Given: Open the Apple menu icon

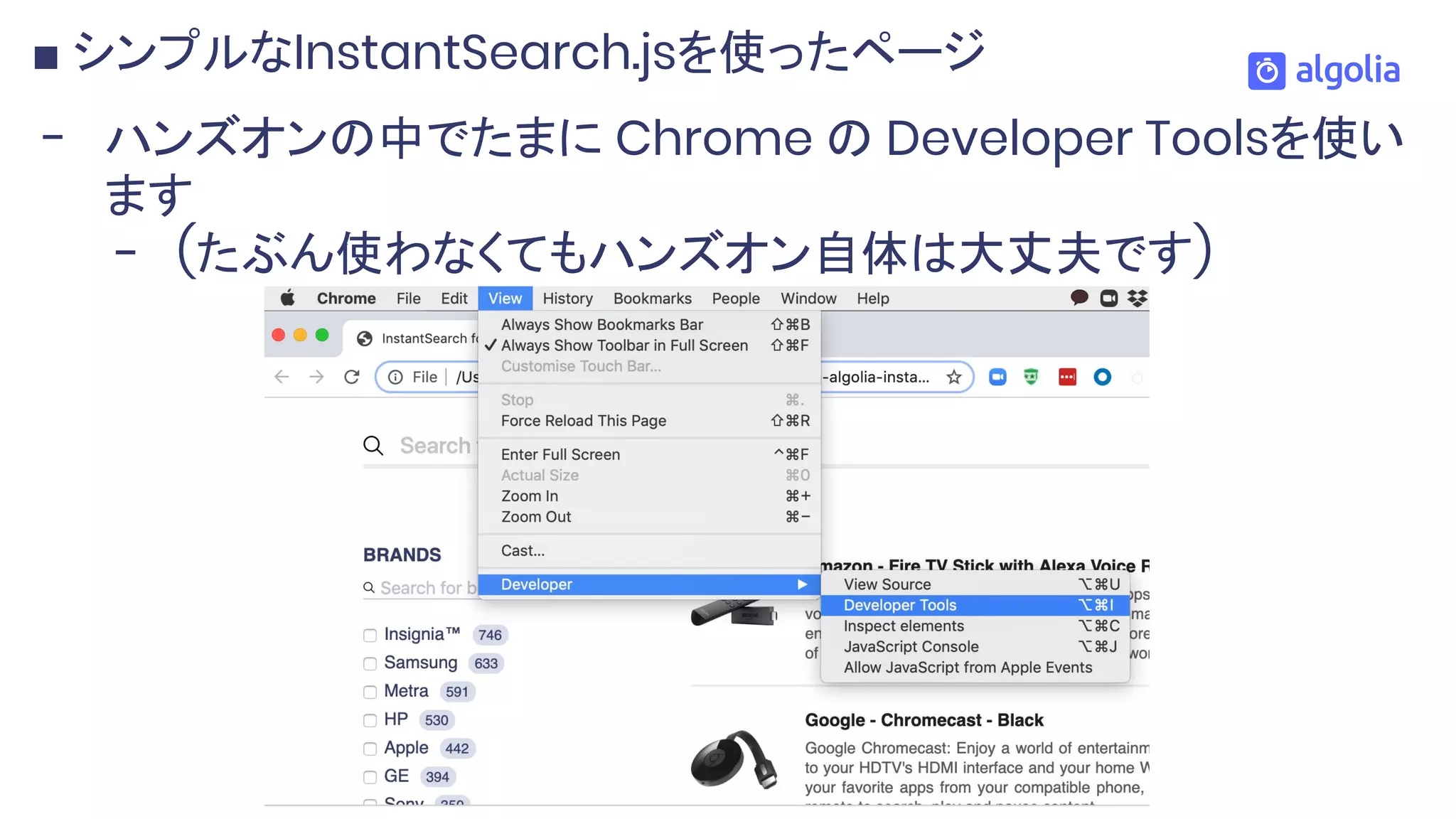Looking at the screenshot, I should tap(288, 298).
